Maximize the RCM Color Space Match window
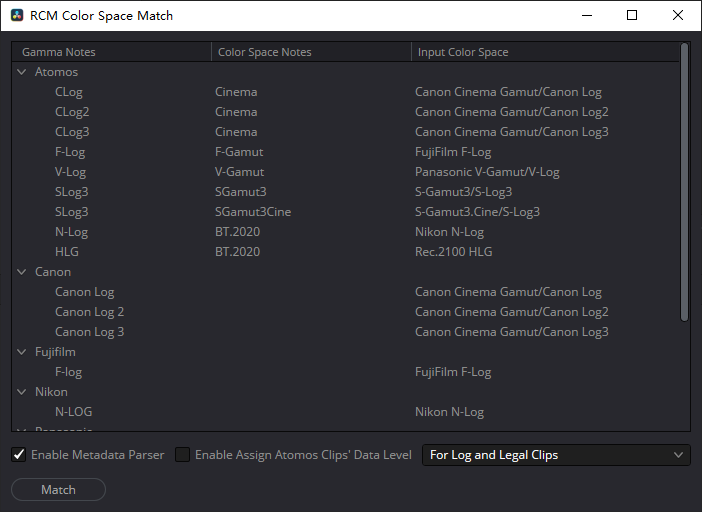702x512 pixels. click(x=632, y=15)
